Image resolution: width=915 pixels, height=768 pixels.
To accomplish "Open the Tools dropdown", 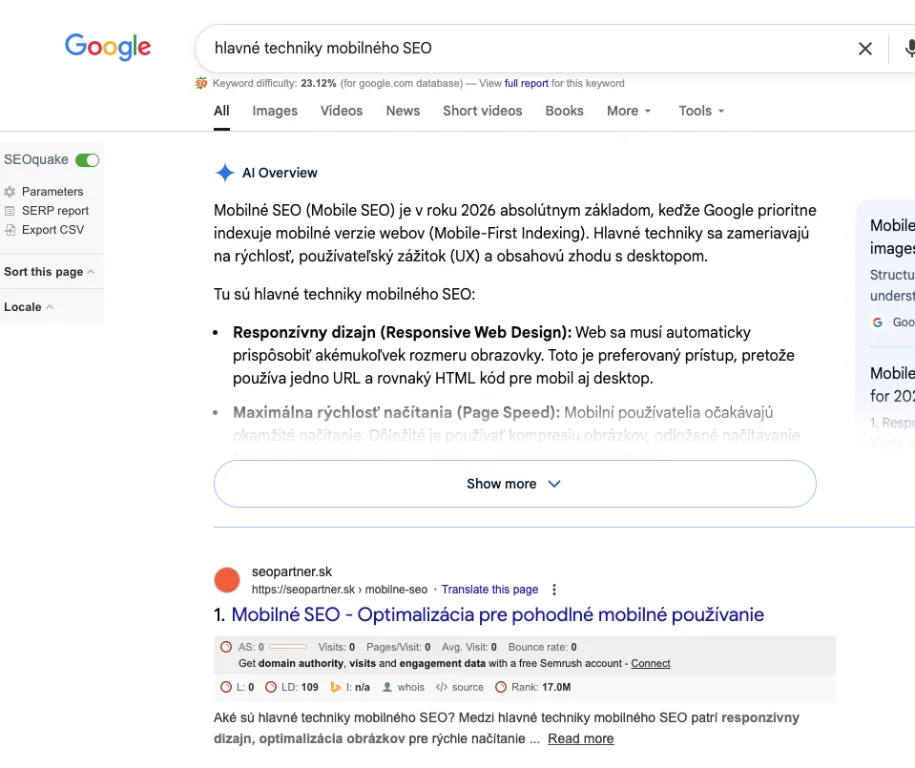I will point(701,111).
